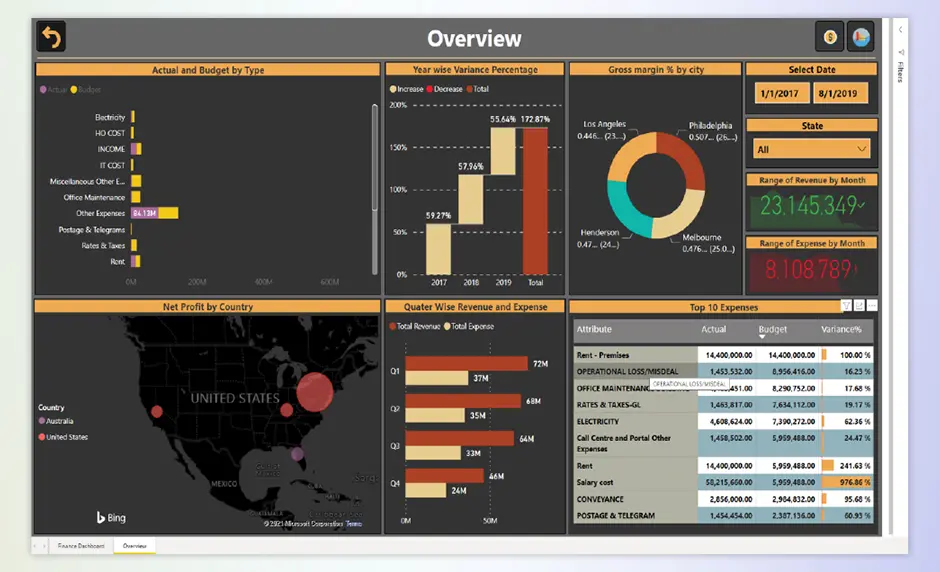940x572 pixels.
Task: Click the Bing logo on map
Action: 111,517
